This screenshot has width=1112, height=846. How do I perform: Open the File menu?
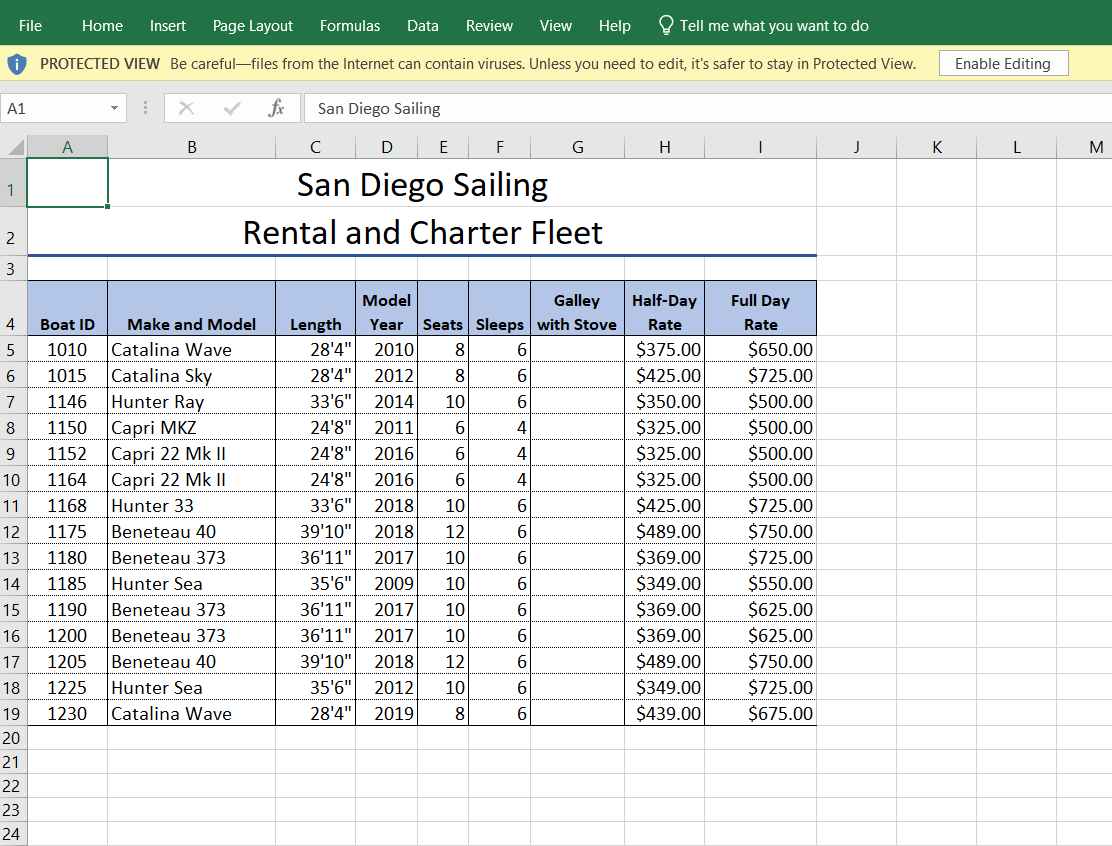[x=30, y=26]
